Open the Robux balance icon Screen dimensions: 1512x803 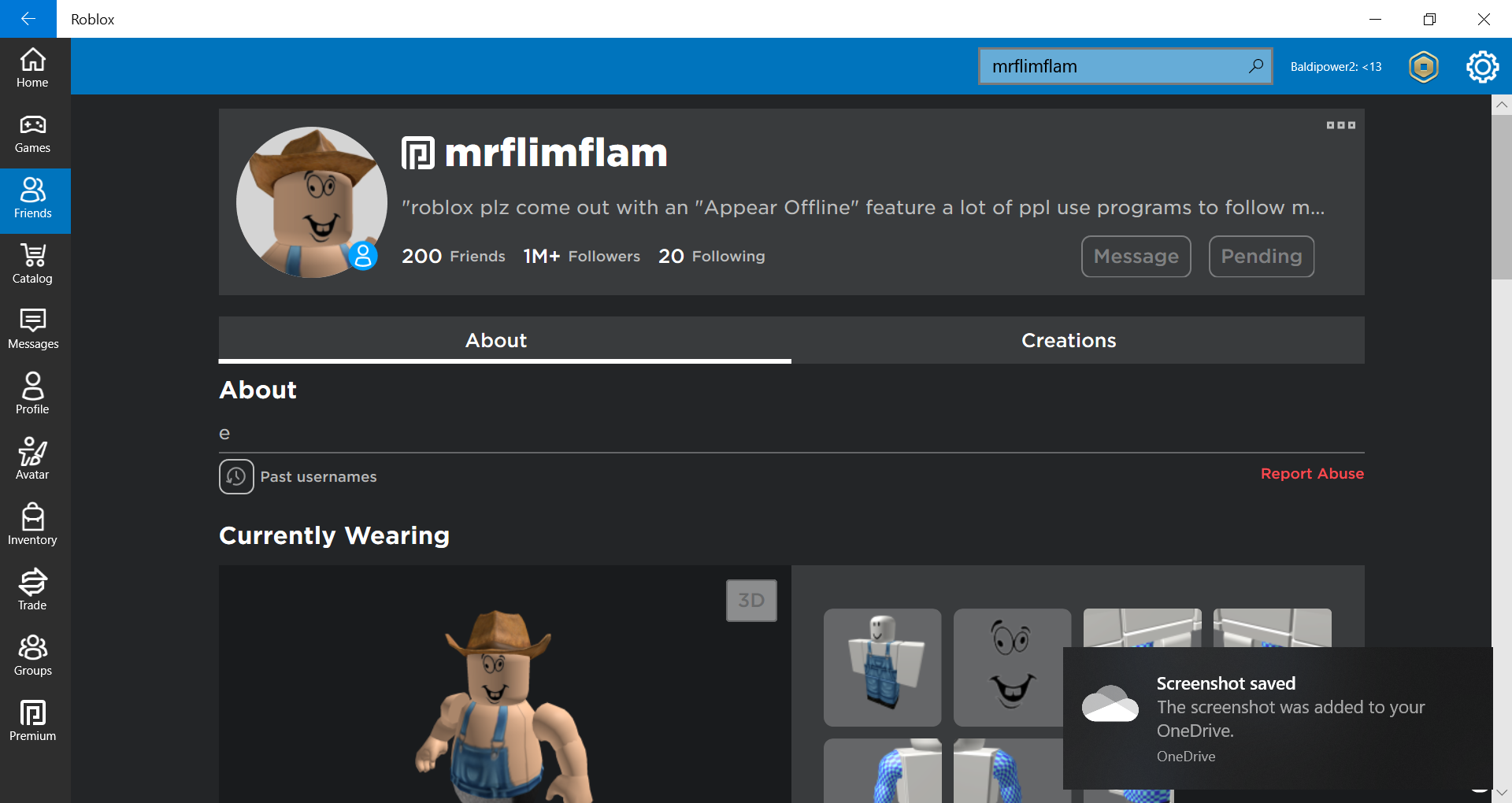(x=1424, y=67)
